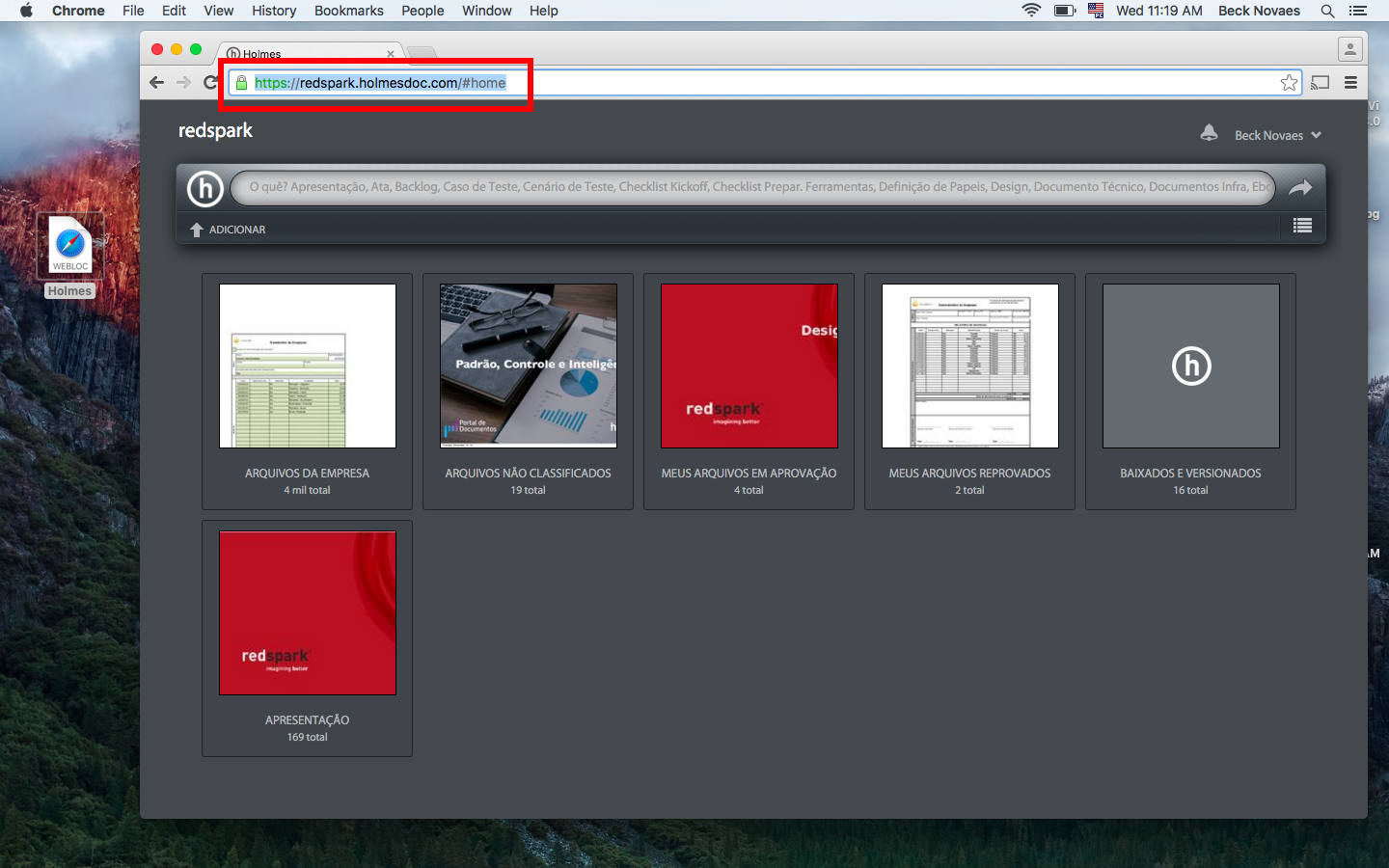Click the battery status icon
Viewport: 1389px width, 868px height.
(x=1064, y=11)
